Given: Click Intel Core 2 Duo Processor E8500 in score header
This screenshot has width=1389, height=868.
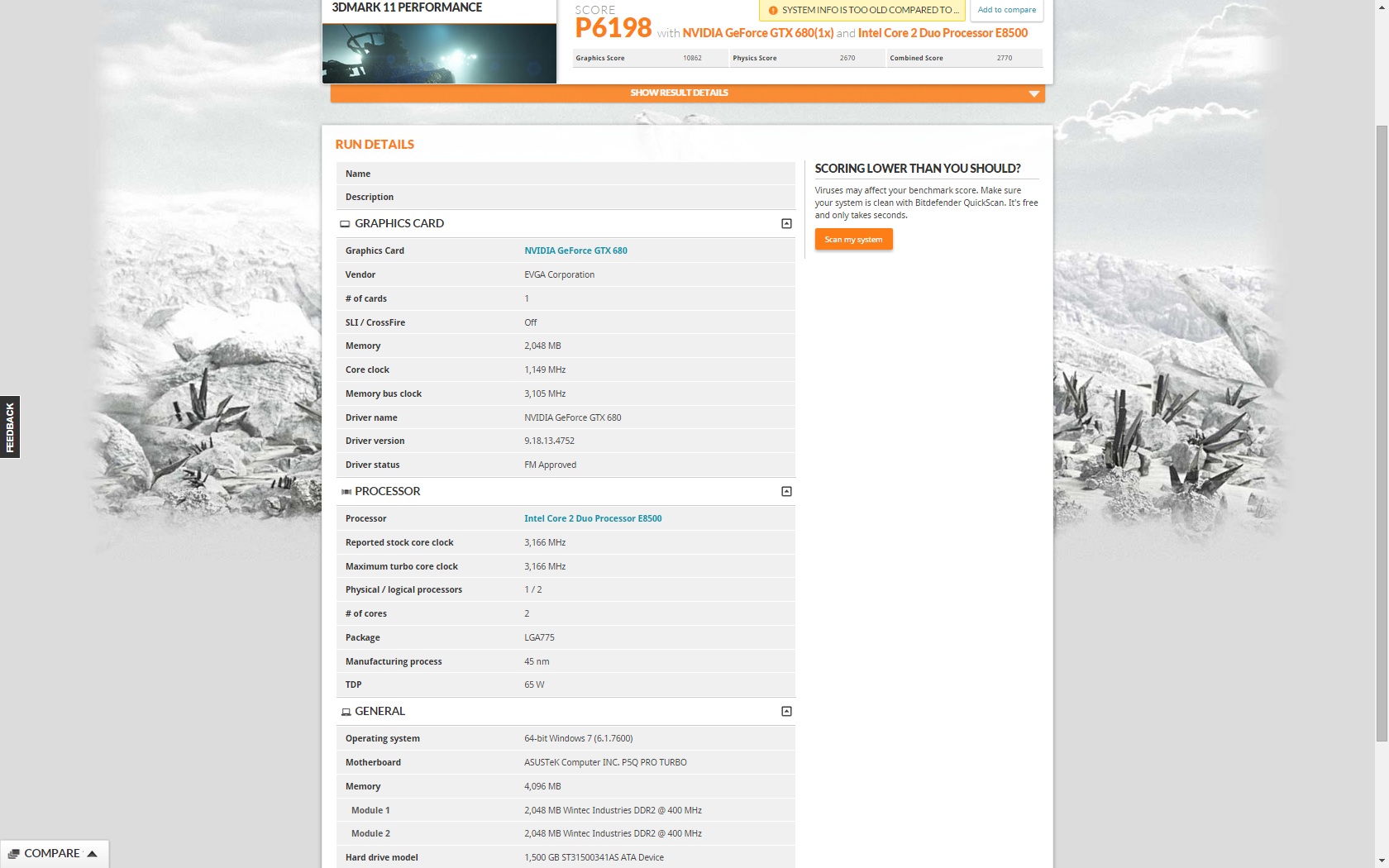Looking at the screenshot, I should click(x=943, y=33).
